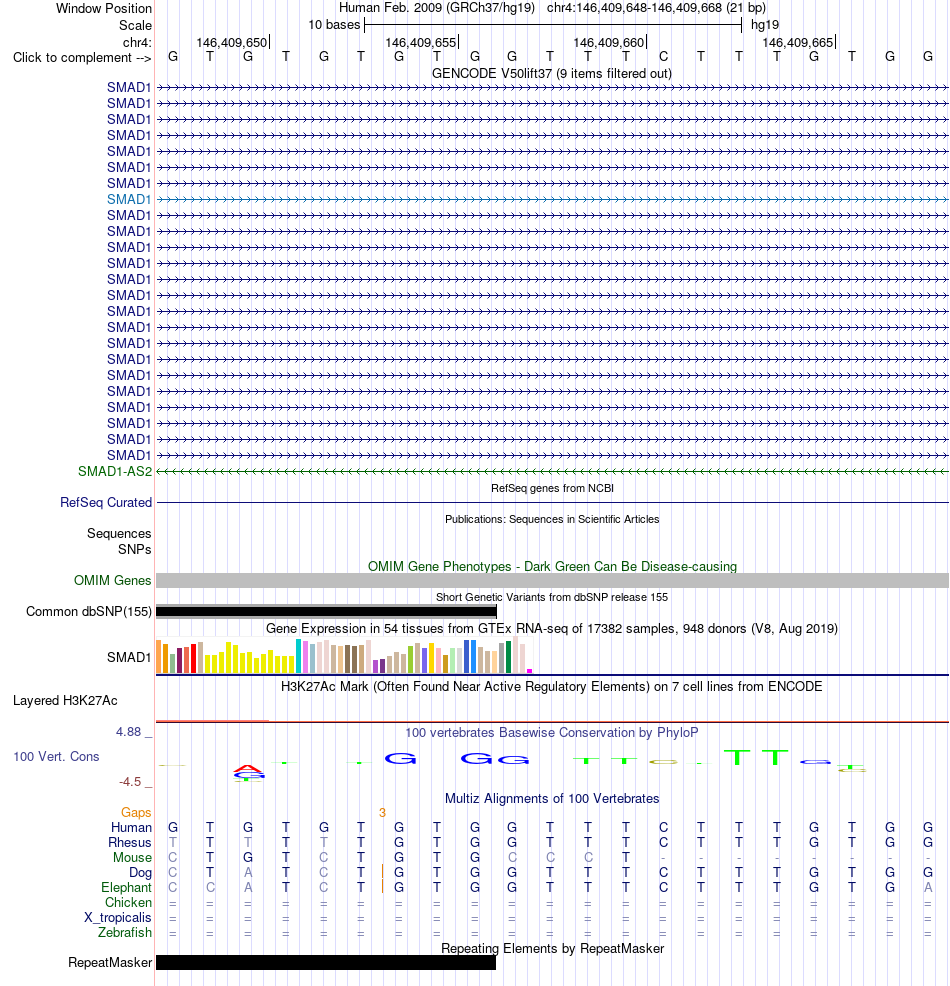Image resolution: width=950 pixels, height=986 pixels.
Task: Click the hg19 label beside scale bar
Action: [765, 25]
